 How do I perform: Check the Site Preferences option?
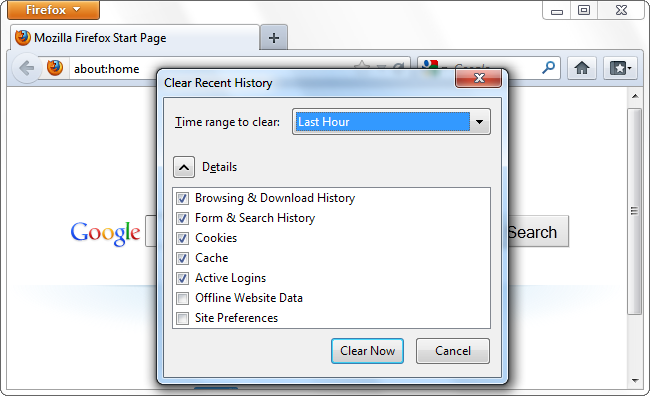182,318
